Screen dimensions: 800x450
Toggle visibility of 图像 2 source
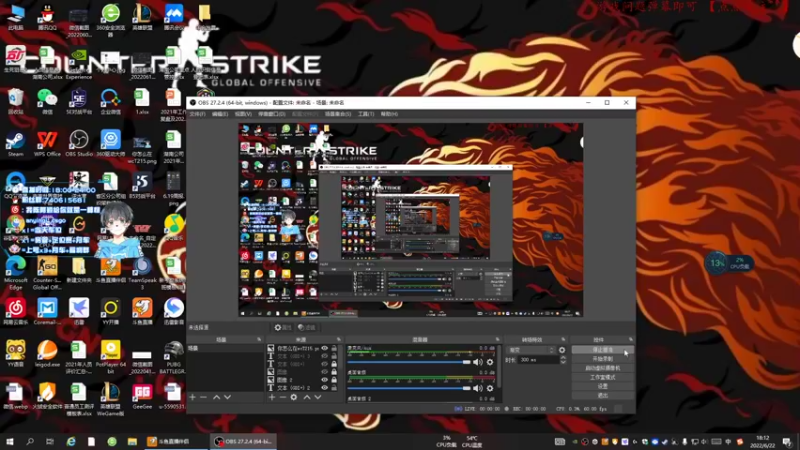click(324, 380)
